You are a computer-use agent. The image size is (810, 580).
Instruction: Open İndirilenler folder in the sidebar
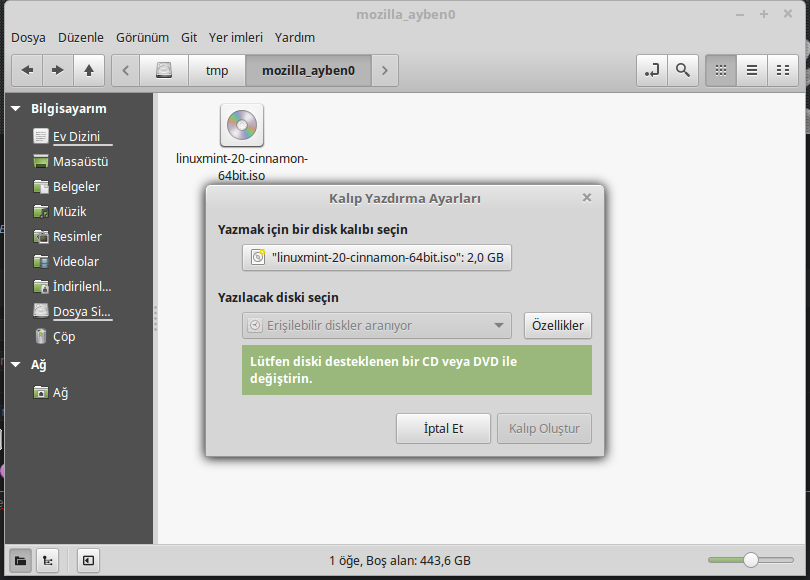point(72,287)
